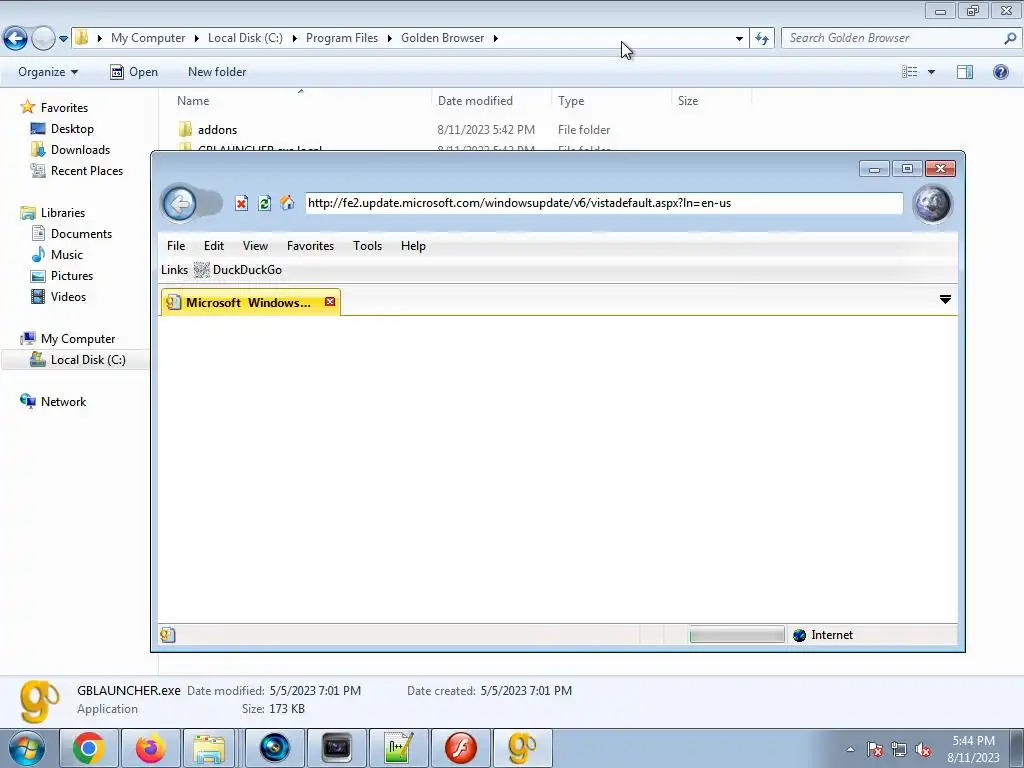
Task: Expand breadcrumb arrow after Local Disk (C:)
Action: tap(295, 39)
